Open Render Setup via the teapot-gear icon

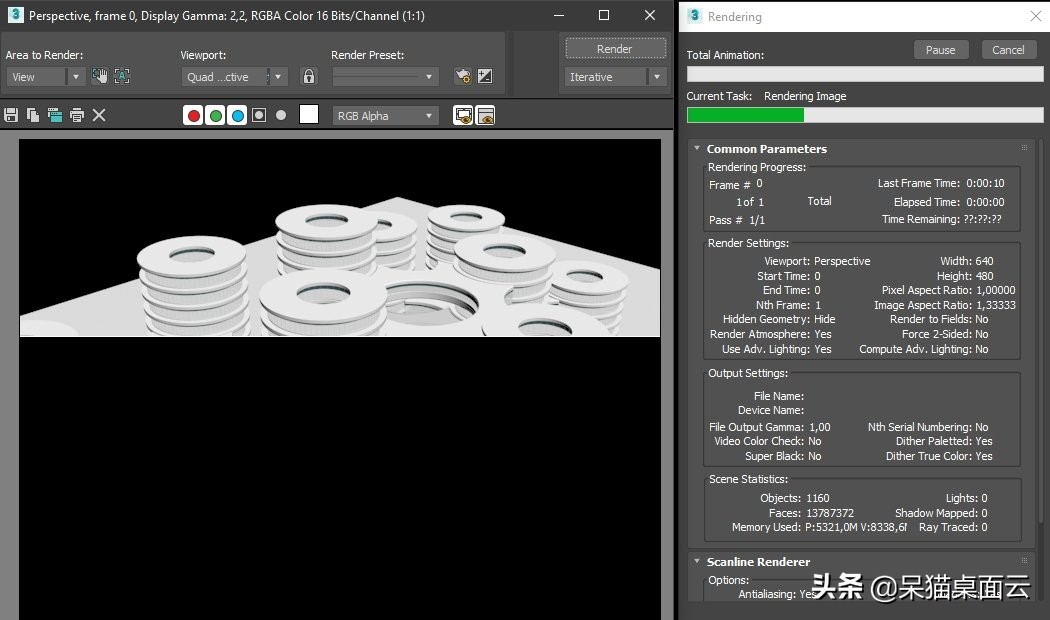click(x=462, y=76)
